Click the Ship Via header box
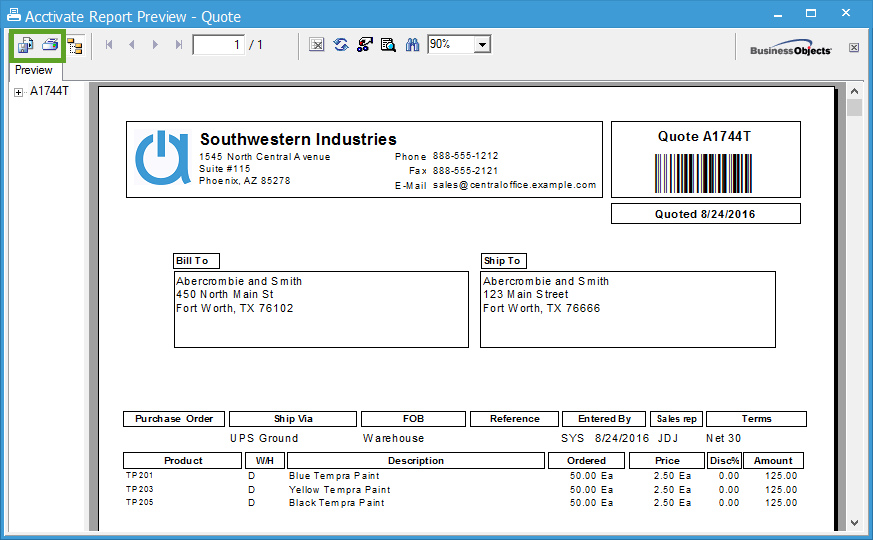Screen dimensions: 873x540 tap(293, 419)
